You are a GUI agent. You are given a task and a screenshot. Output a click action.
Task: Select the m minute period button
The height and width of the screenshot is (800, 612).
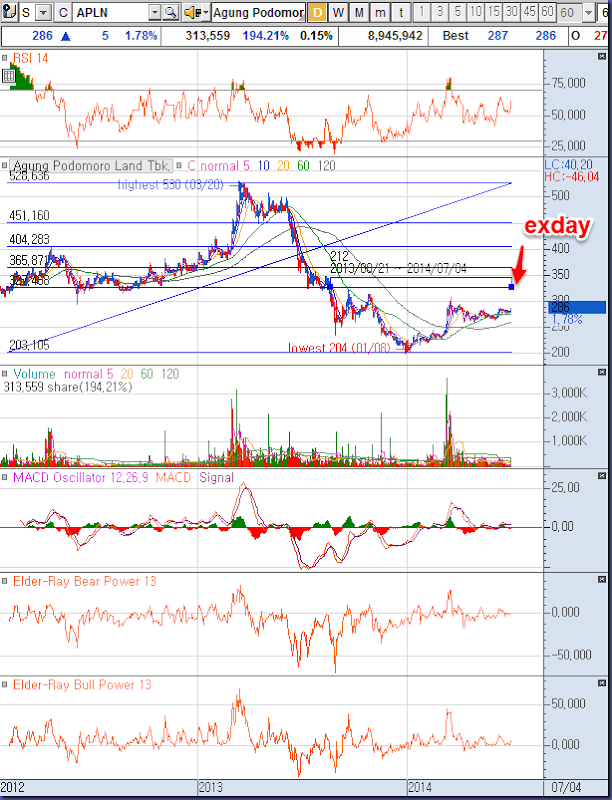tap(380, 13)
